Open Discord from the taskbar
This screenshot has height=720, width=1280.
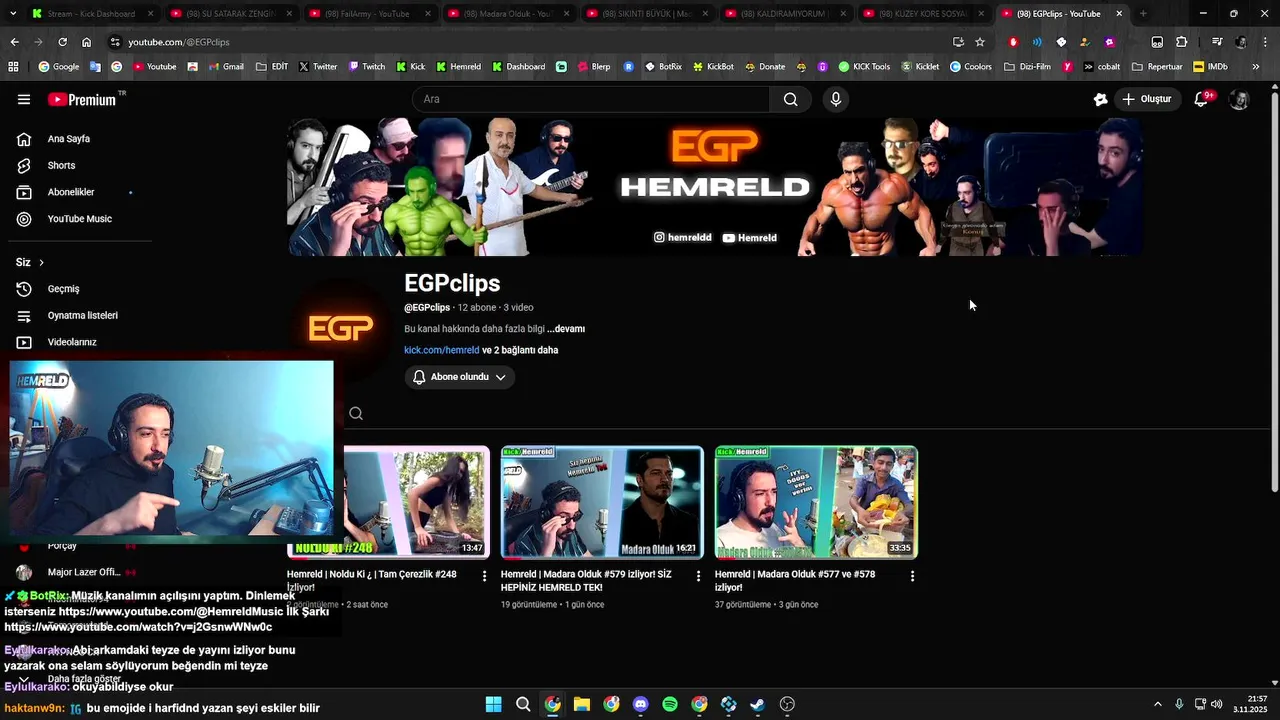click(x=641, y=704)
